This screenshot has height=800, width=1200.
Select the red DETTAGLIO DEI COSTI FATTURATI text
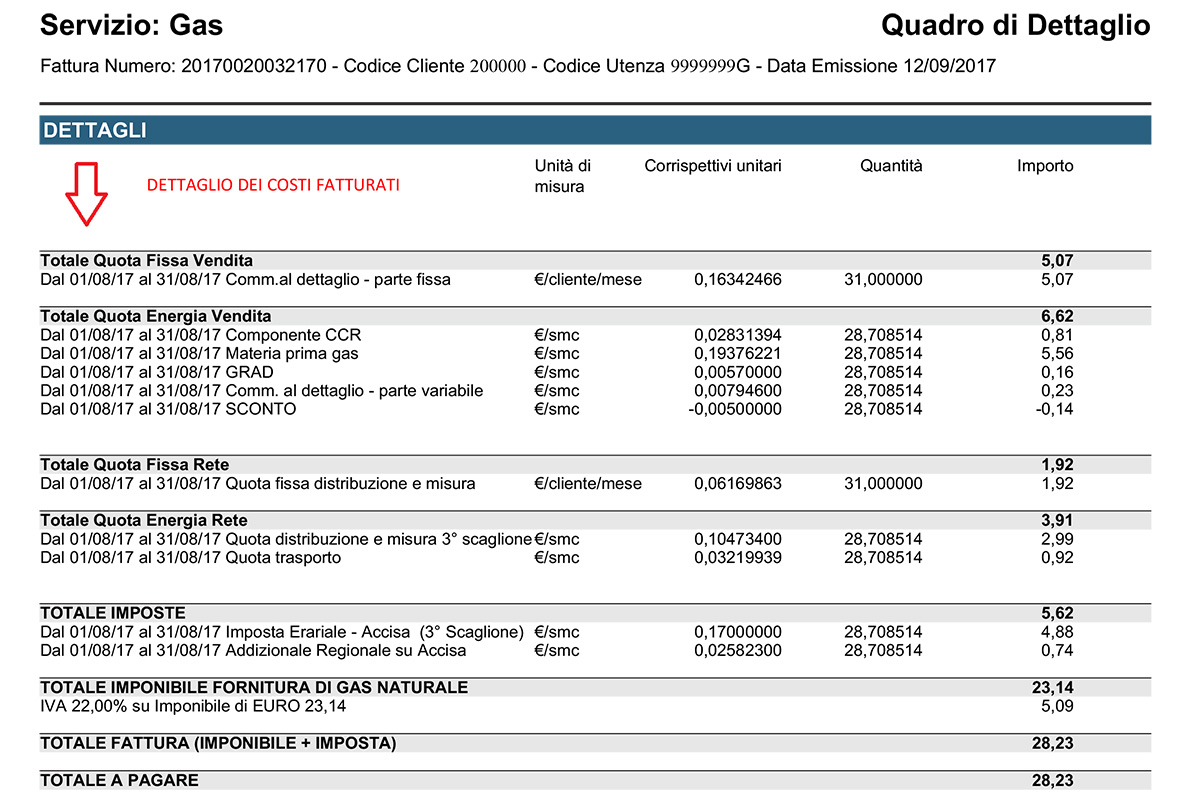[274, 185]
